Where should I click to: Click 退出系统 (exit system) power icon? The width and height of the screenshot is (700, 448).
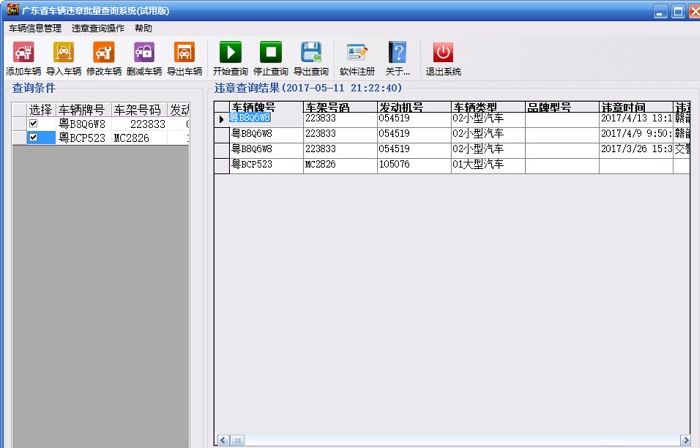pos(443,53)
